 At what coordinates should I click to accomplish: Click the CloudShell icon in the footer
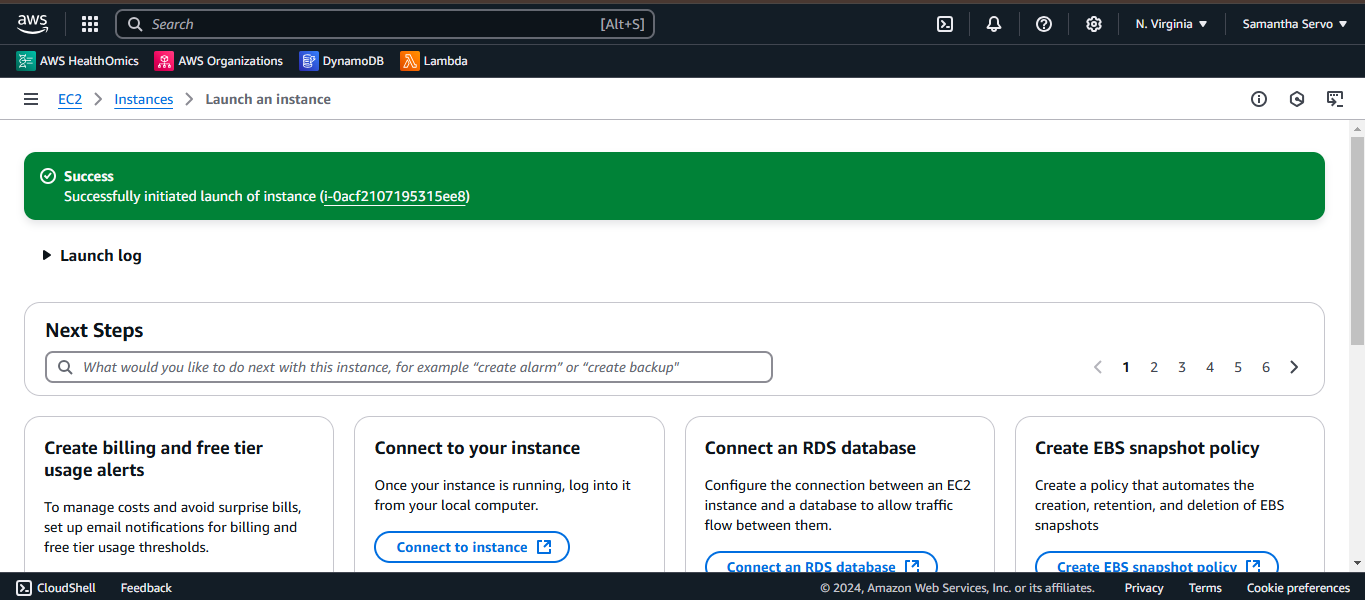(x=24, y=588)
